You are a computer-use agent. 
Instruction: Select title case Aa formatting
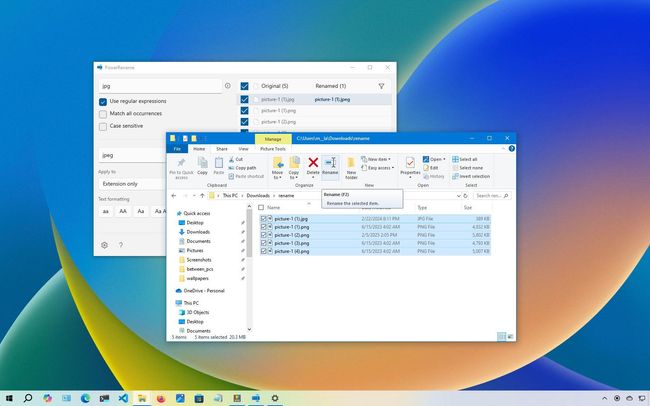pyautogui.click(x=141, y=212)
